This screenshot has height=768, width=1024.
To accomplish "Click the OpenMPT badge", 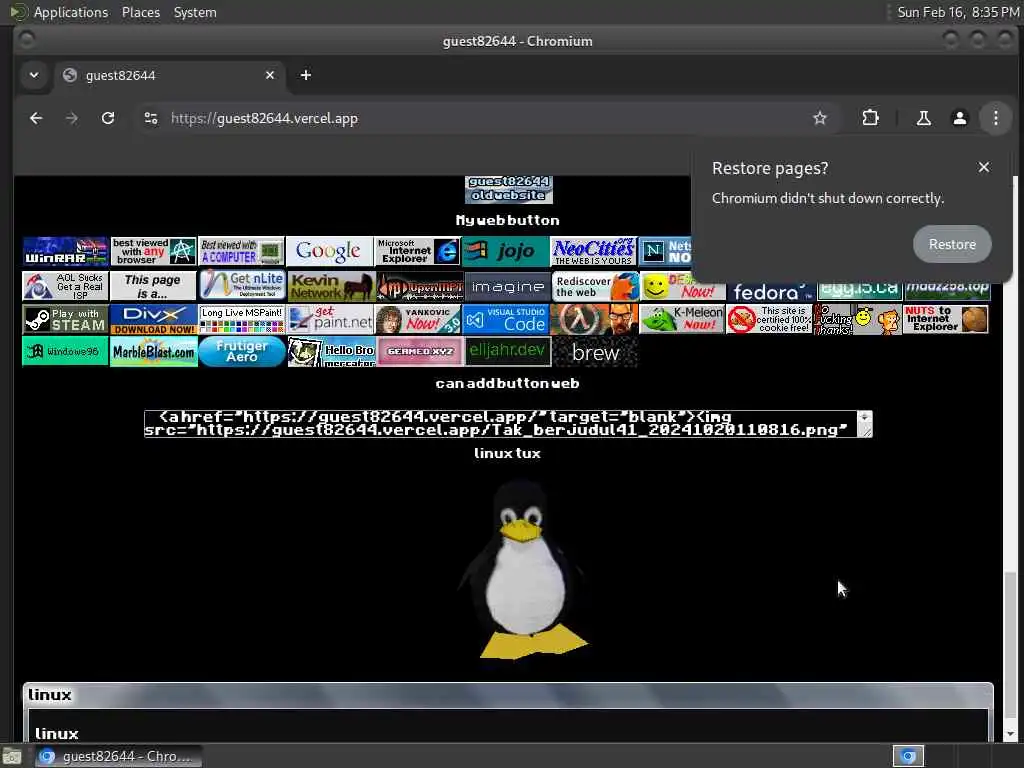I will point(418,286).
